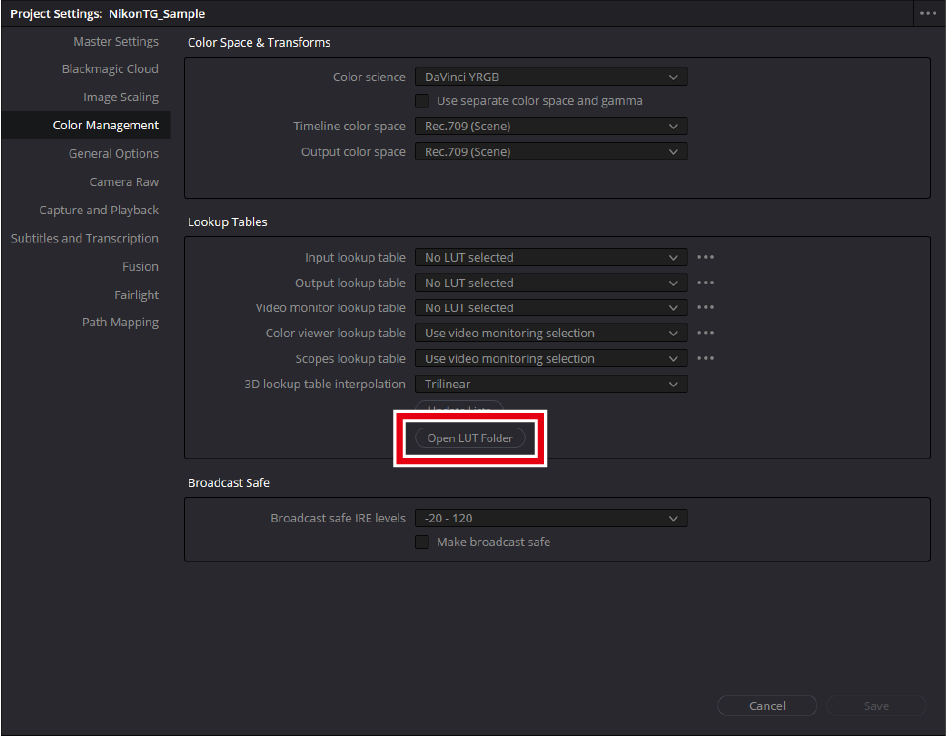Open the Broadcast safe IRE levels dropdown

pos(550,518)
